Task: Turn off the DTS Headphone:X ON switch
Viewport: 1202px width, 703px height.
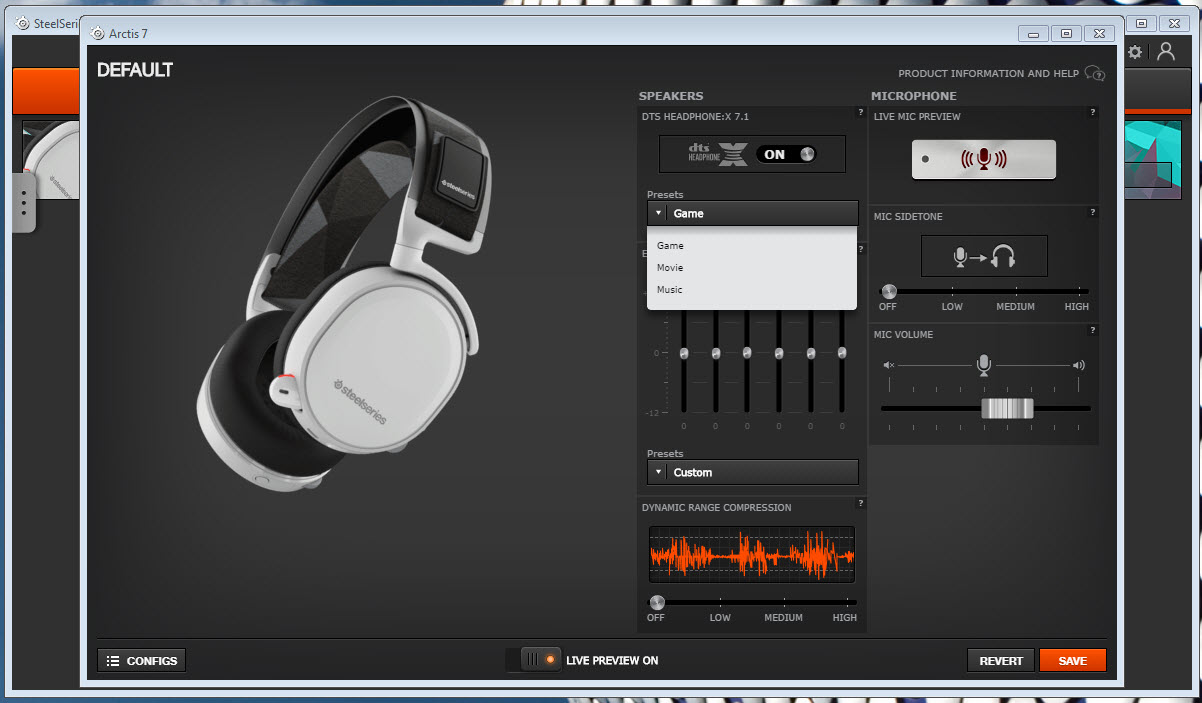Action: tap(786, 154)
